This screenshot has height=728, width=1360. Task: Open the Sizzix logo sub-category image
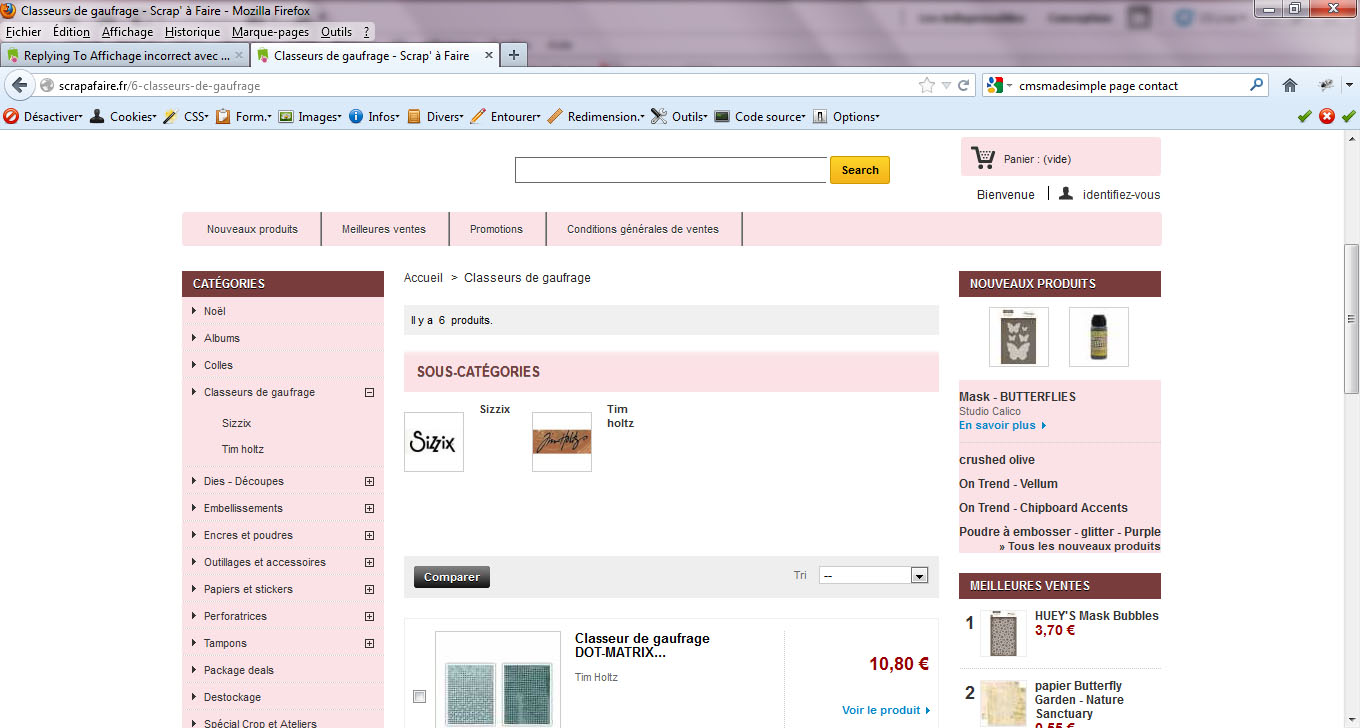click(434, 442)
